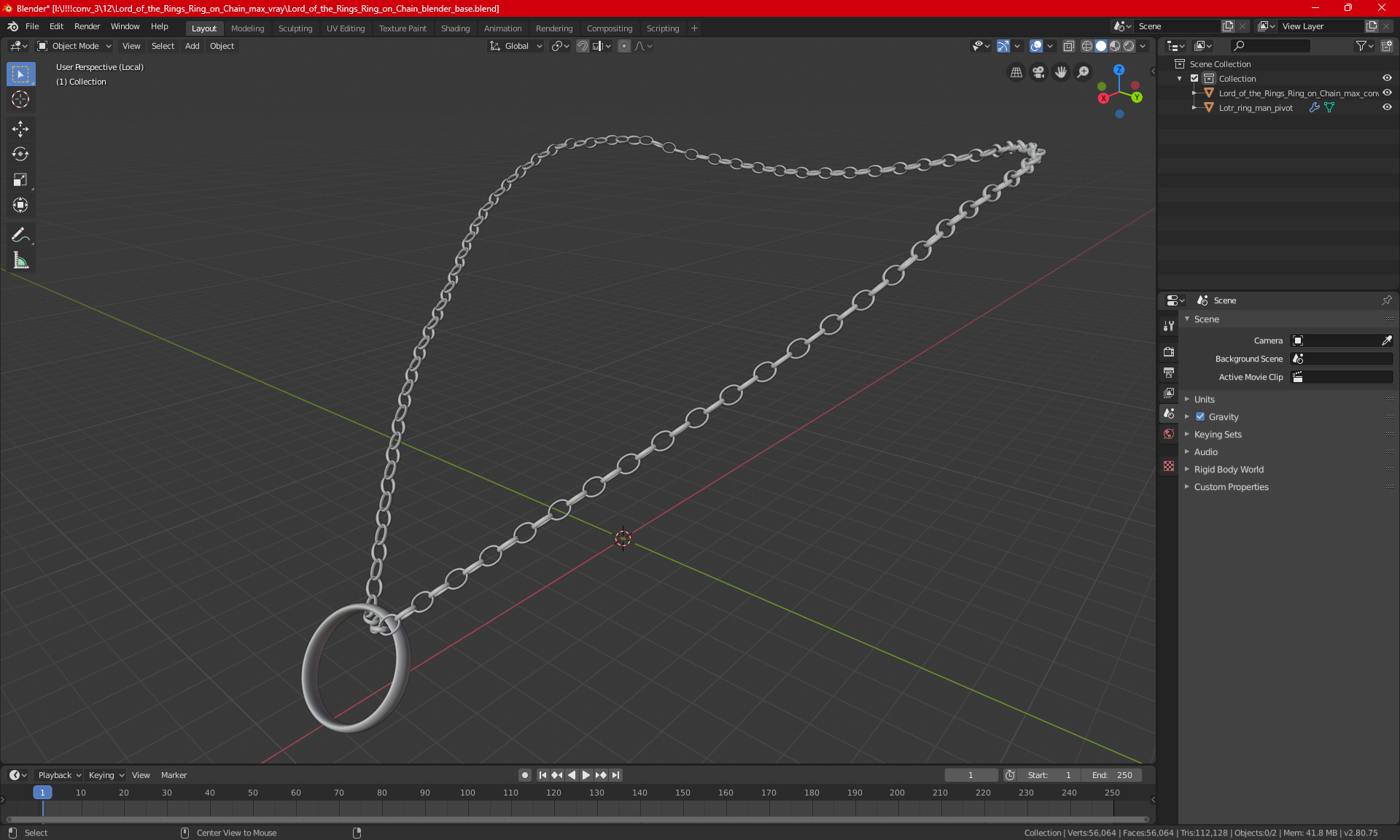Click the new collection icon in outliner
This screenshot has width=1400, height=840.
[1387, 46]
